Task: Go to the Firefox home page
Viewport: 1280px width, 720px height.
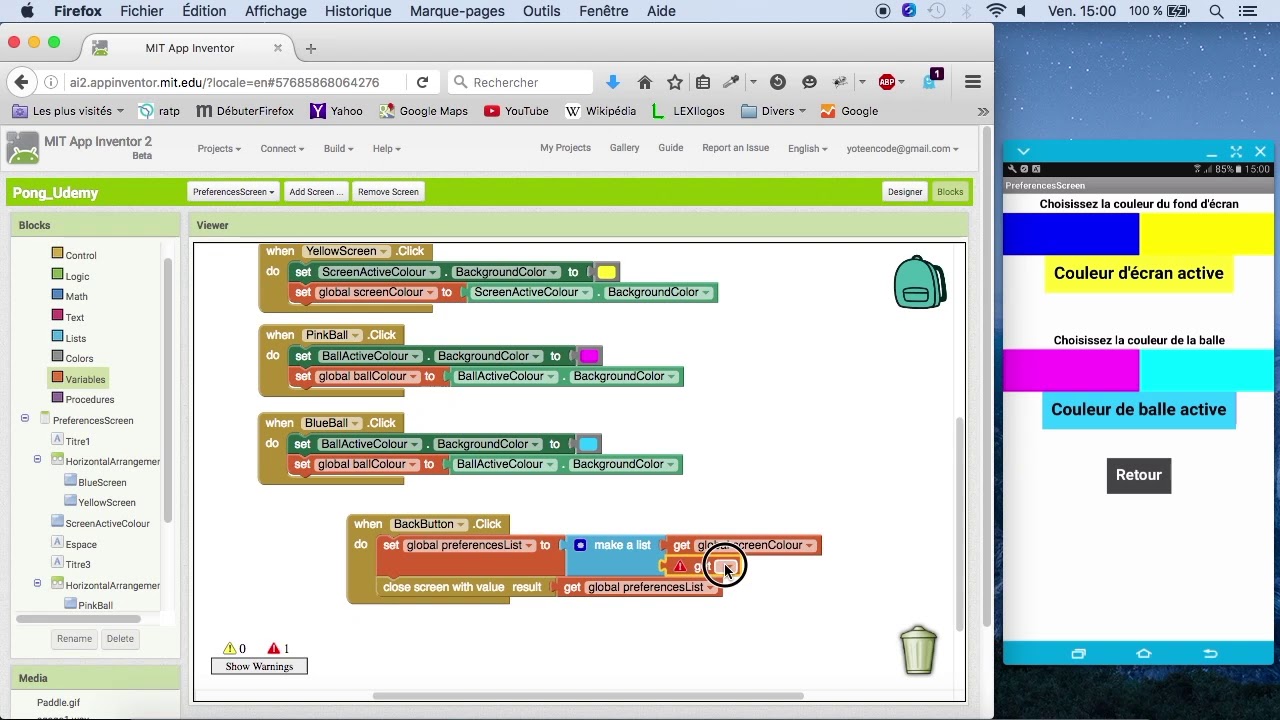Action: coord(645,82)
